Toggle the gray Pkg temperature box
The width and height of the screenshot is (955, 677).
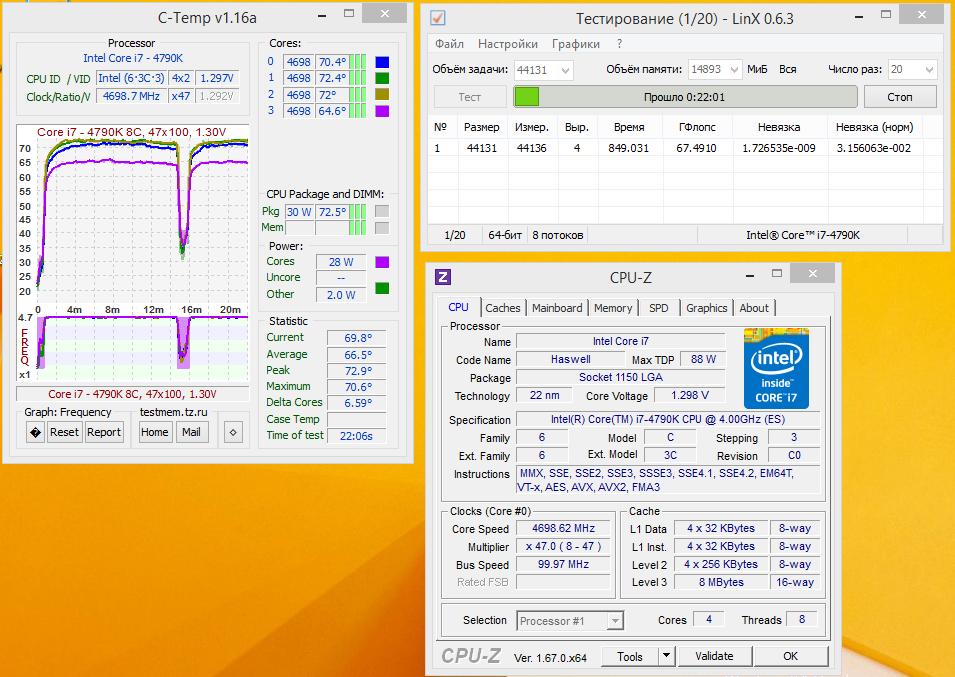coord(381,212)
